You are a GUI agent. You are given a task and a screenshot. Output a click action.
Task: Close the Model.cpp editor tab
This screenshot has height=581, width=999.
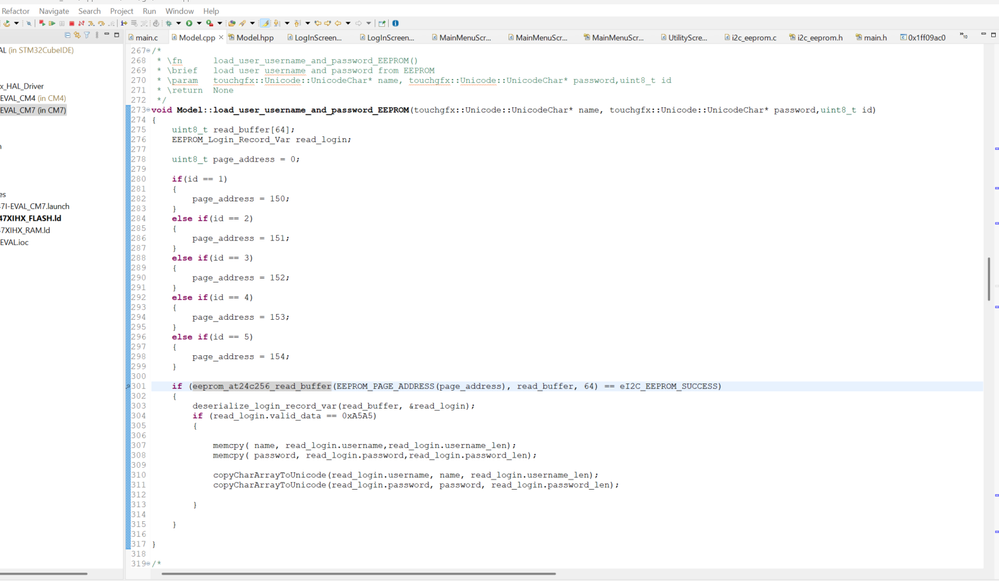[x=221, y=38]
